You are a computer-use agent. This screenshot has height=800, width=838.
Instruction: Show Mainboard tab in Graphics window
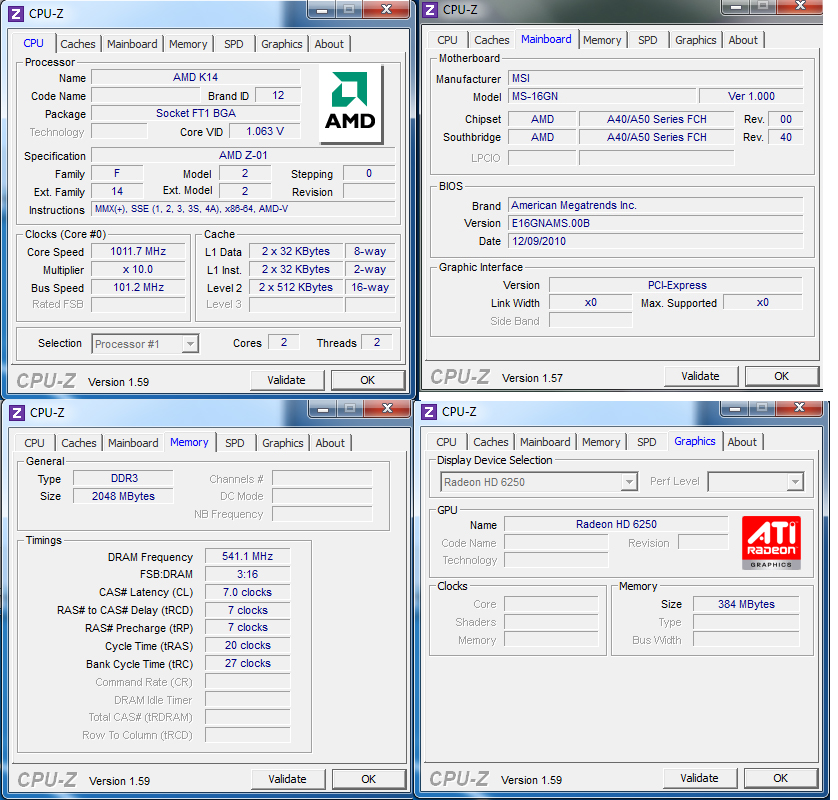(545, 442)
